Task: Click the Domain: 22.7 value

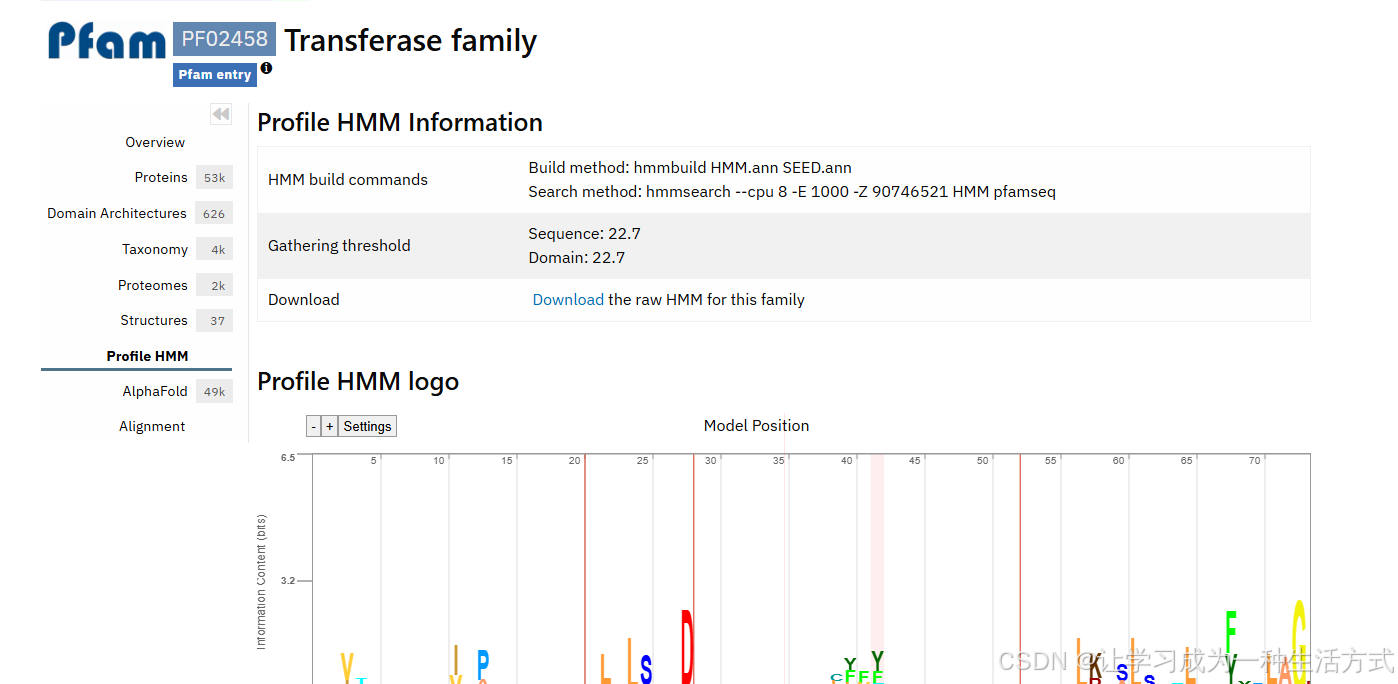Action: click(x=577, y=257)
